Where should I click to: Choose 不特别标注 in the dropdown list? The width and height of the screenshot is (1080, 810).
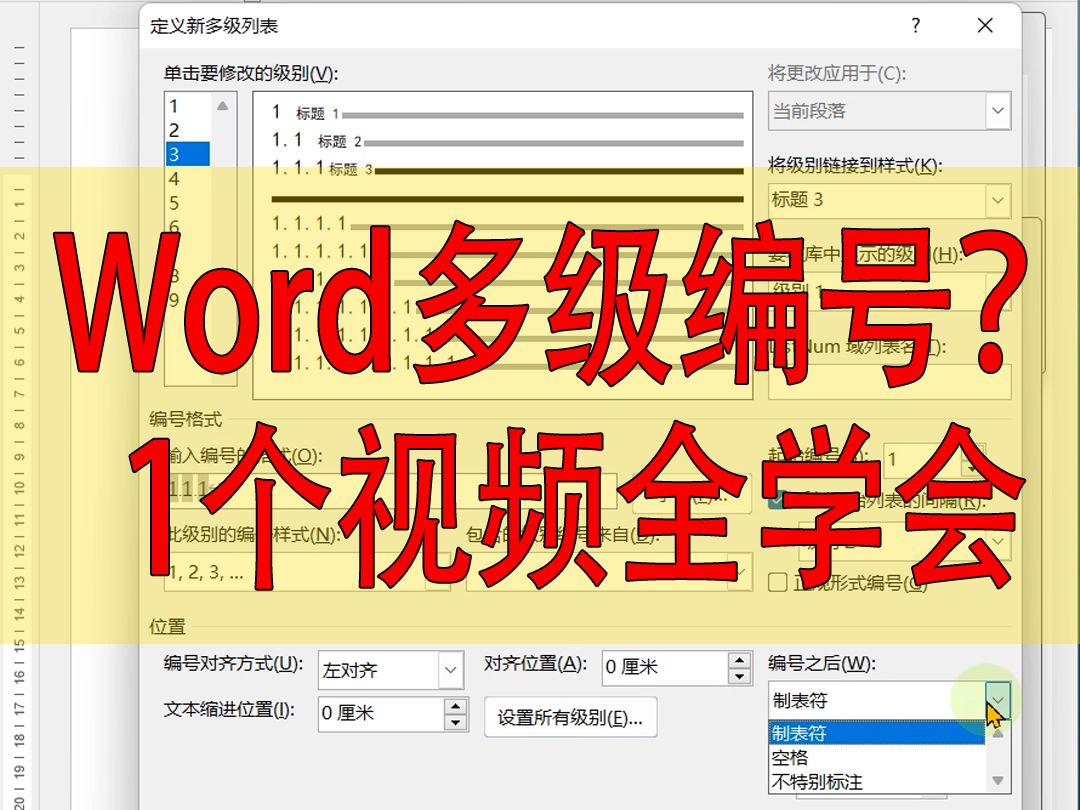click(x=877, y=782)
